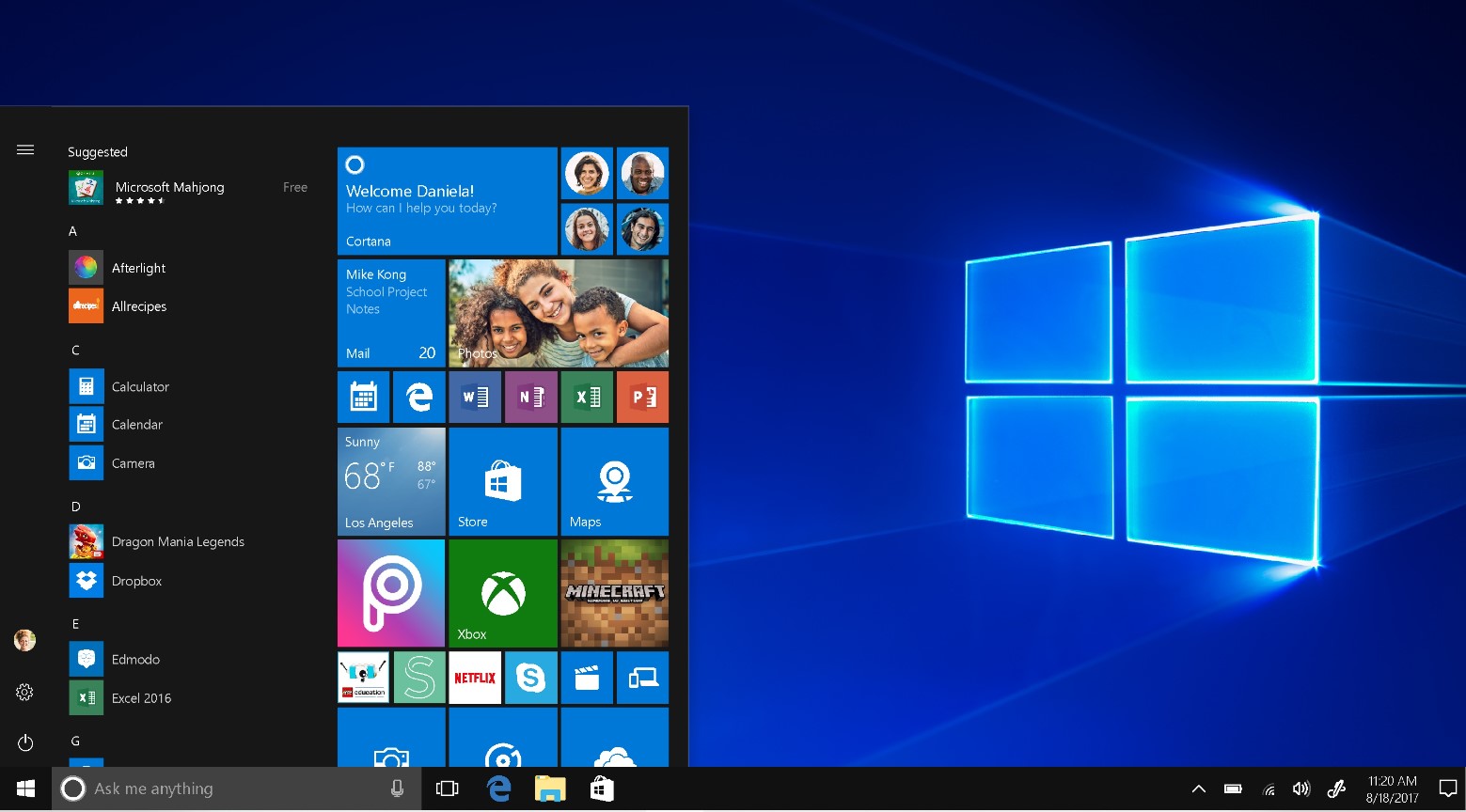Image resolution: width=1466 pixels, height=812 pixels.
Task: Open the Microsoft Edge tile
Action: click(418, 397)
